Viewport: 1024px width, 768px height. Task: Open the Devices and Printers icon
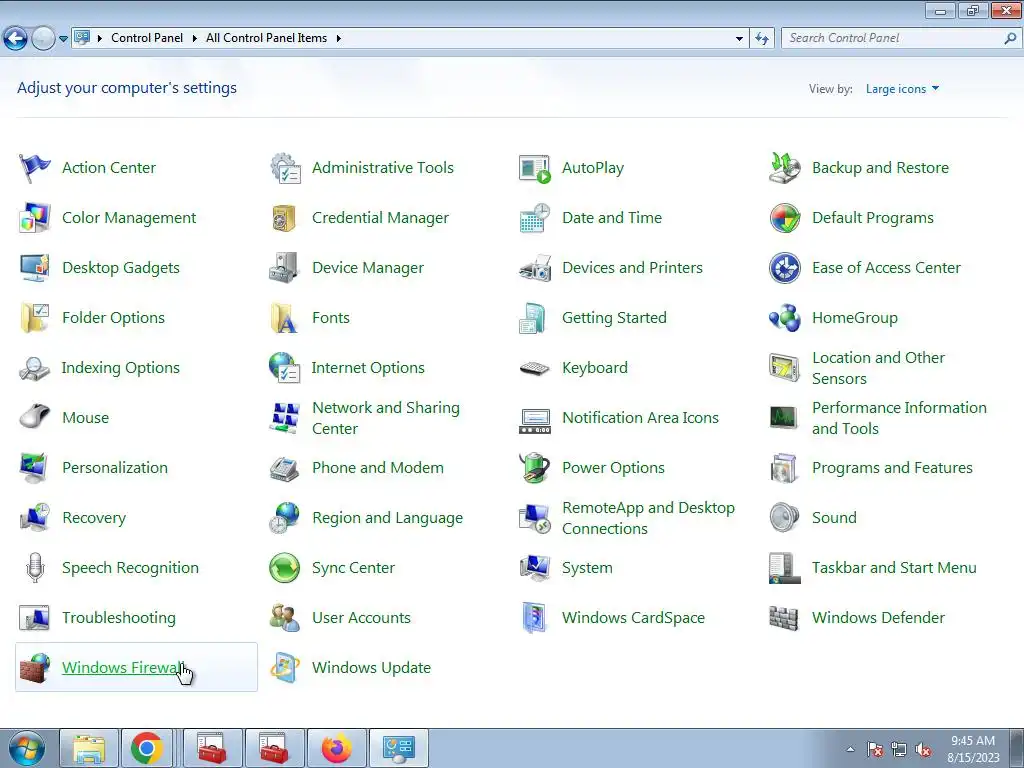(x=535, y=268)
